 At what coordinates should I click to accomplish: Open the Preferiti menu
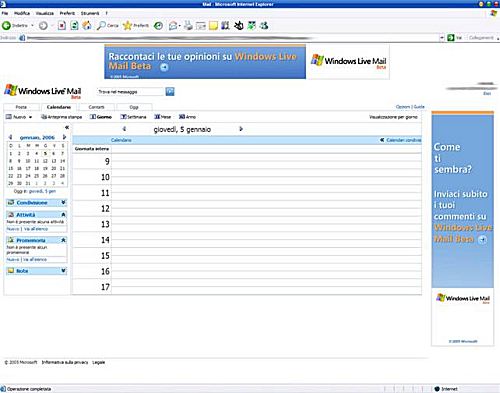[x=67, y=13]
